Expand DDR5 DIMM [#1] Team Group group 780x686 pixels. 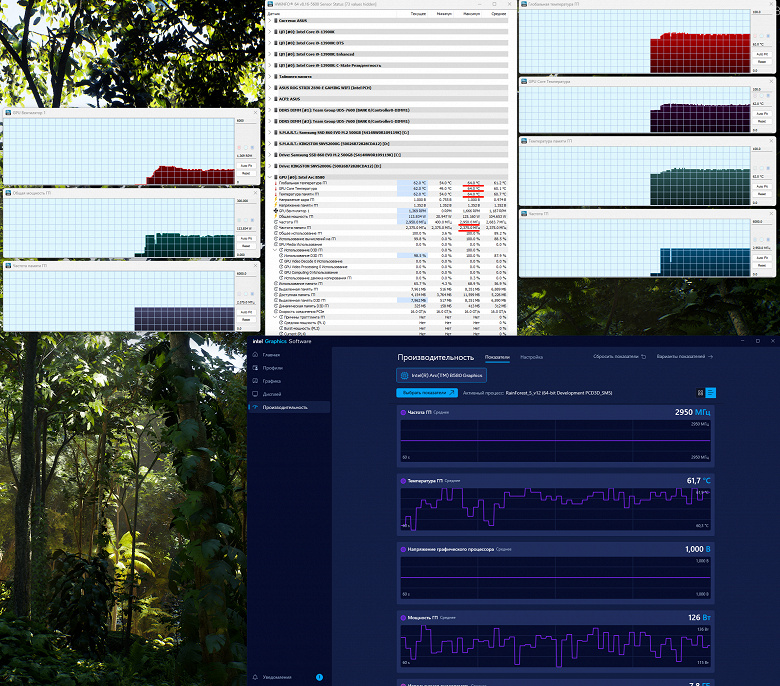point(270,110)
